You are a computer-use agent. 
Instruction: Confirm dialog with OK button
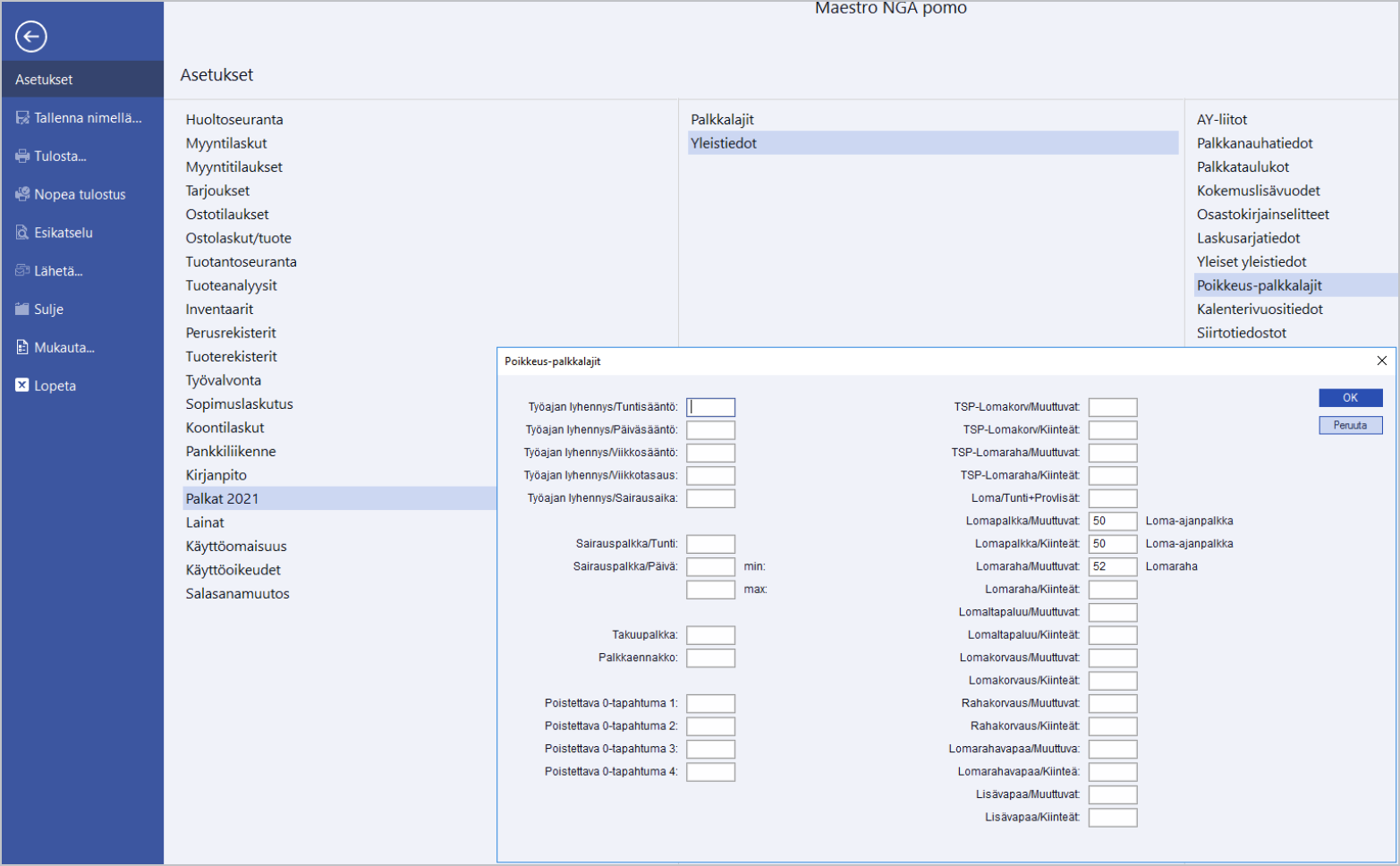pyautogui.click(x=1349, y=398)
